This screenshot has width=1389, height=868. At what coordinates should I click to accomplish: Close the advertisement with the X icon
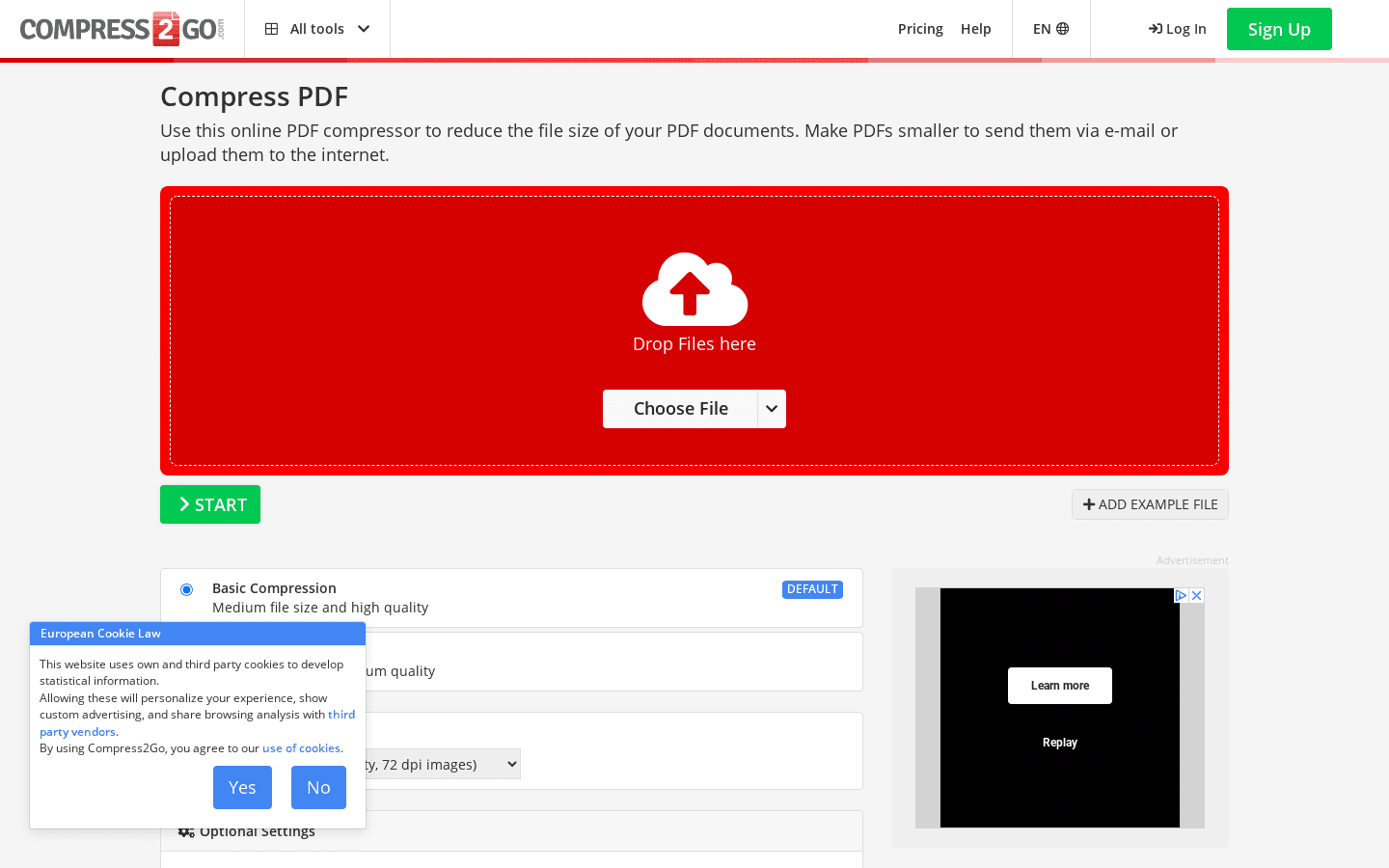coord(1196,595)
